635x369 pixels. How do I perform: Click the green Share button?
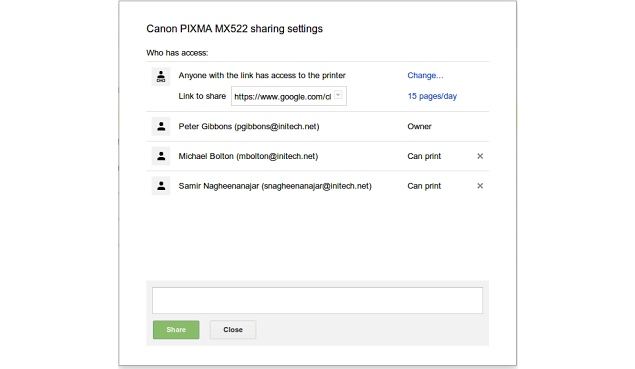pyautogui.click(x=176, y=330)
